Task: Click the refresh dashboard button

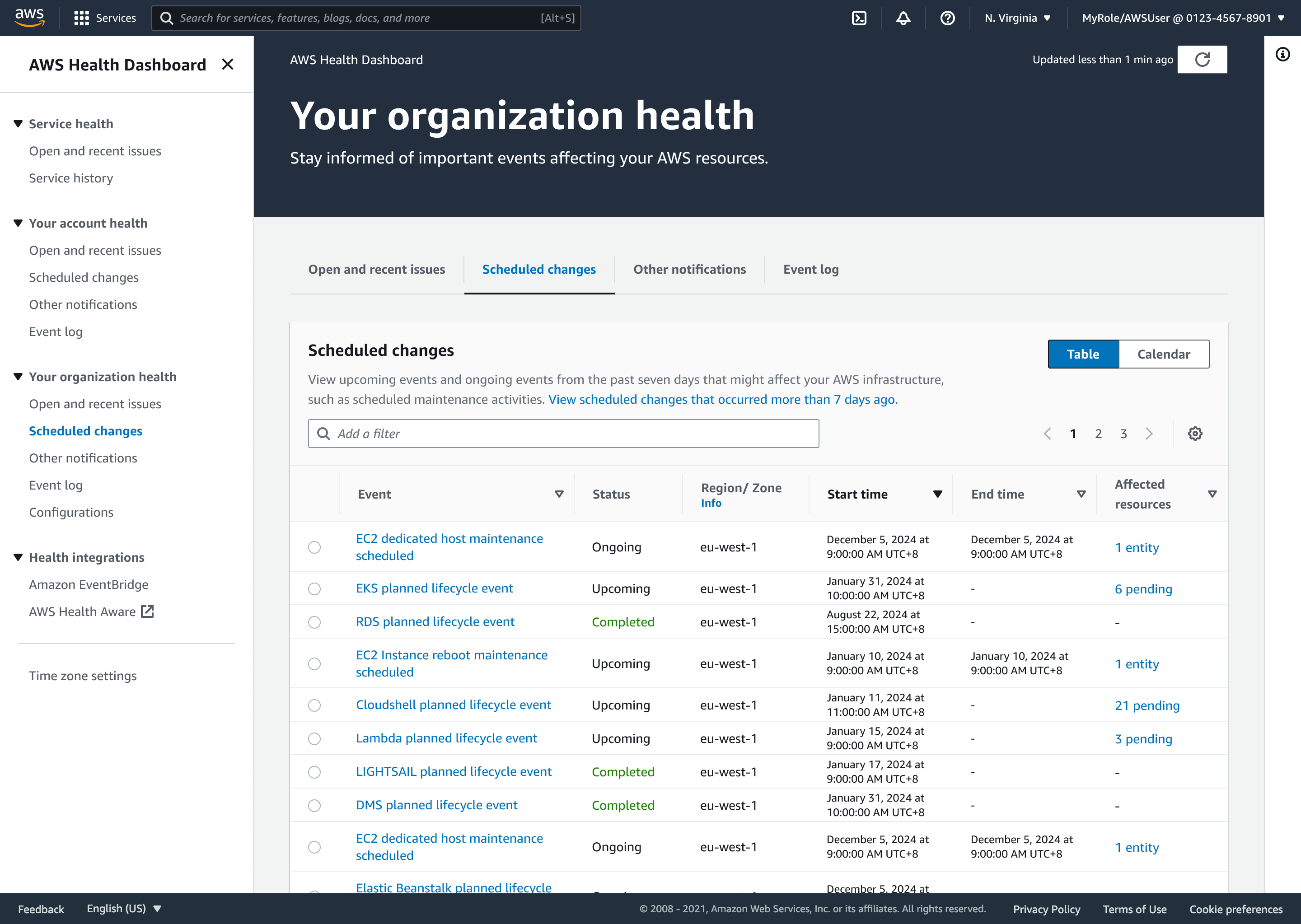Action: pyautogui.click(x=1202, y=60)
